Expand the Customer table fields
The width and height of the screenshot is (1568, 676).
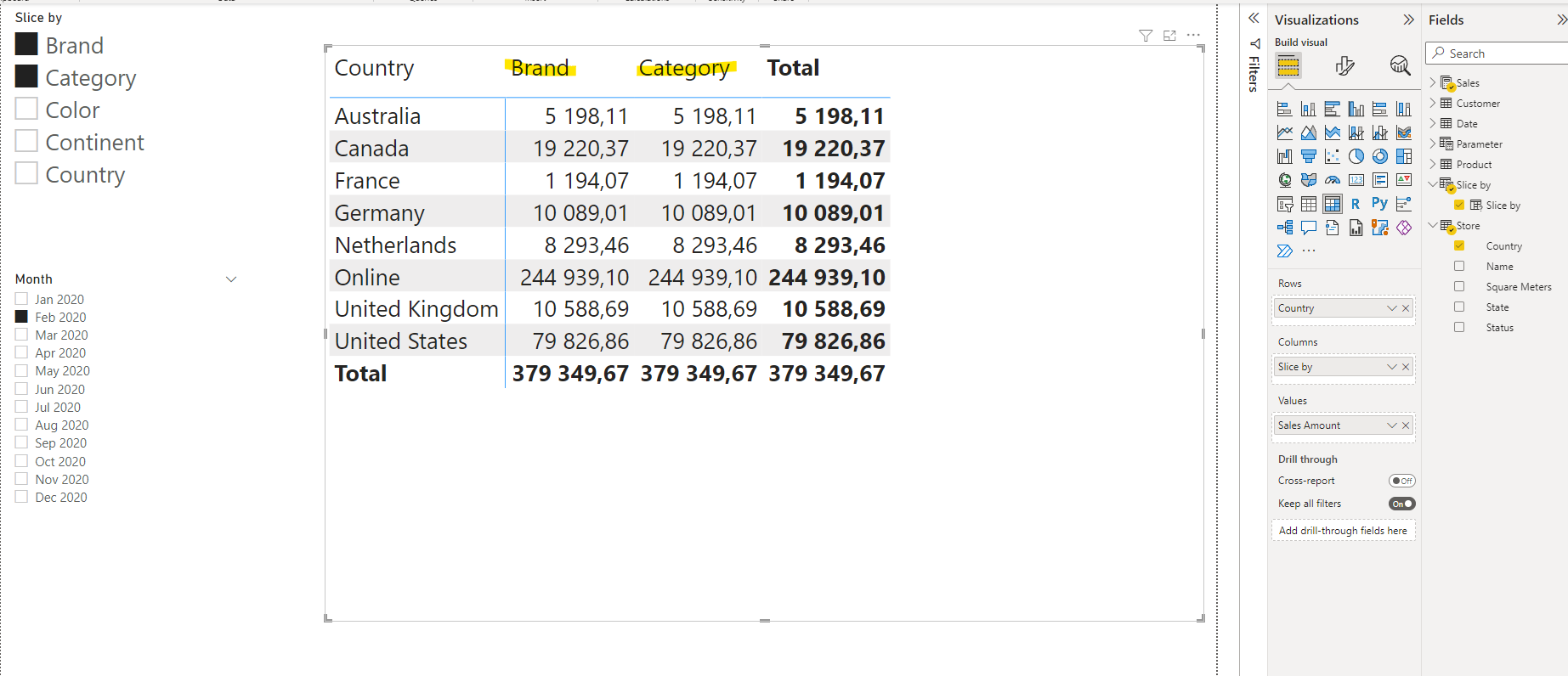coord(1433,103)
